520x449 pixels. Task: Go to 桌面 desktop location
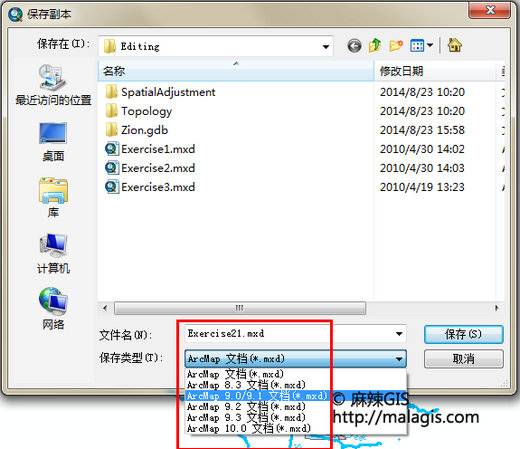click(53, 142)
